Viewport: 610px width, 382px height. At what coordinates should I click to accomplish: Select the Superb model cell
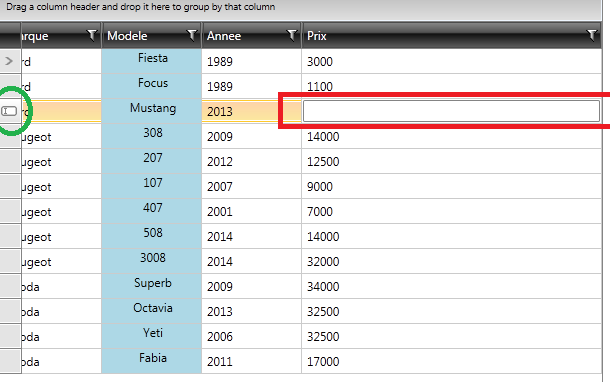[x=152, y=286]
